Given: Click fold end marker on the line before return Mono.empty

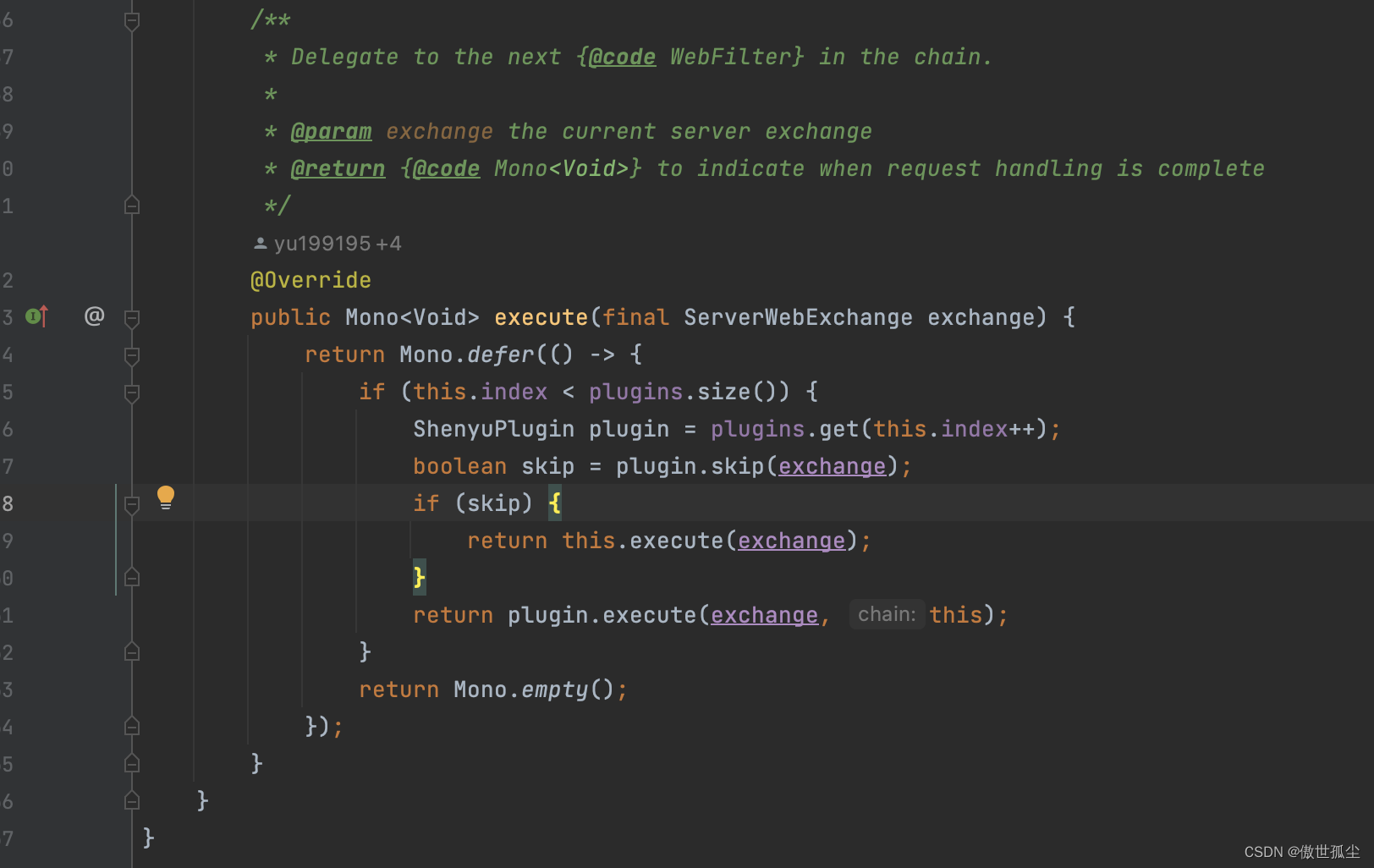Looking at the screenshot, I should click(132, 652).
